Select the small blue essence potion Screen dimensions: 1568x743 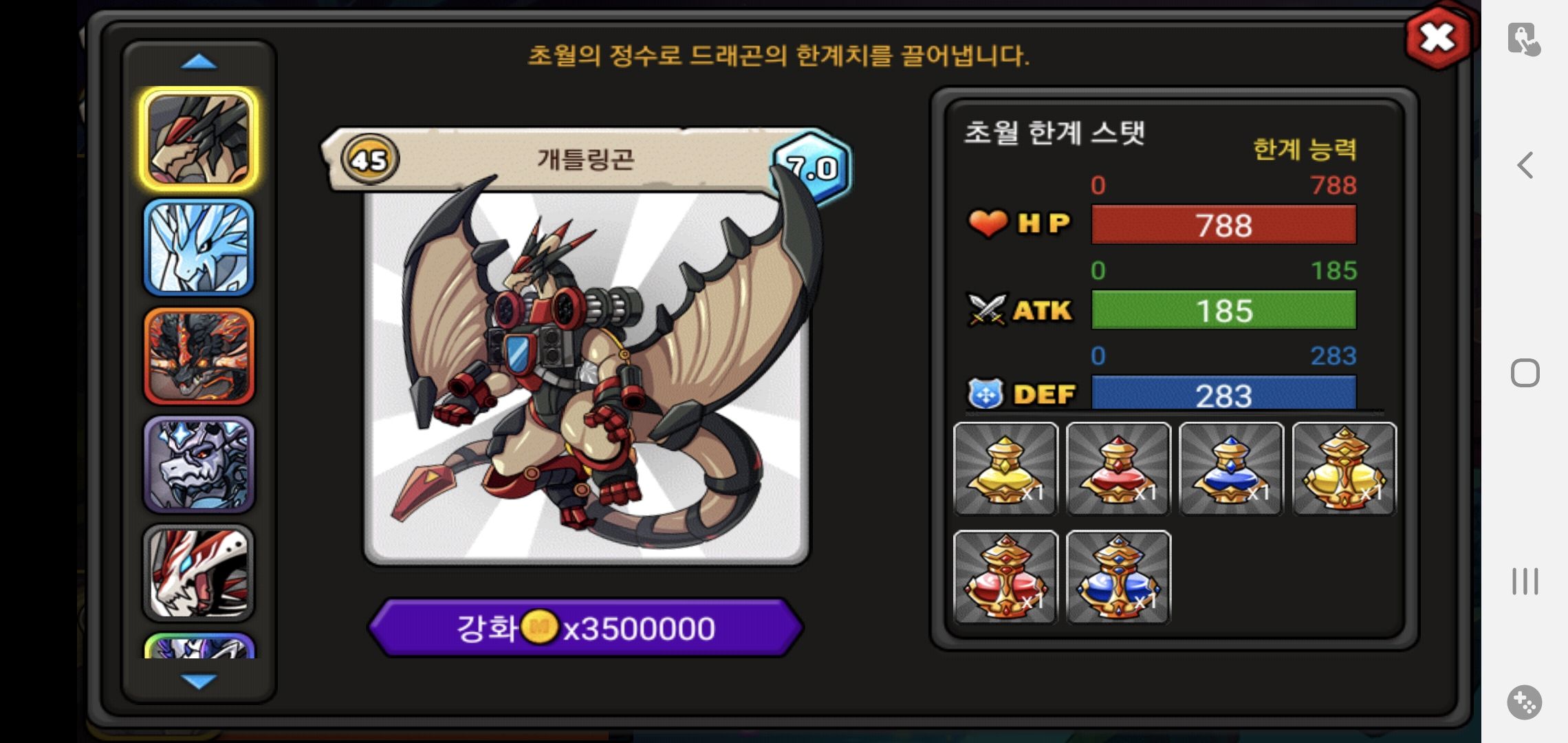(x=1231, y=469)
